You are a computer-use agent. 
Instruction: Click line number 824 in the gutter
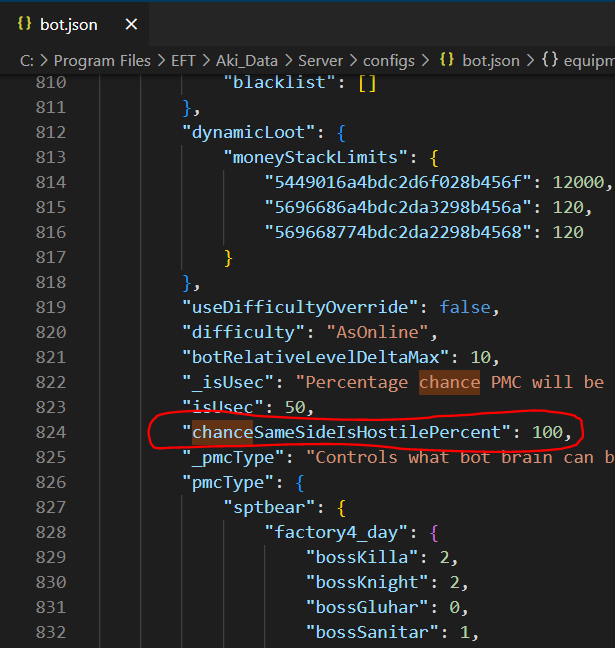click(x=49, y=432)
